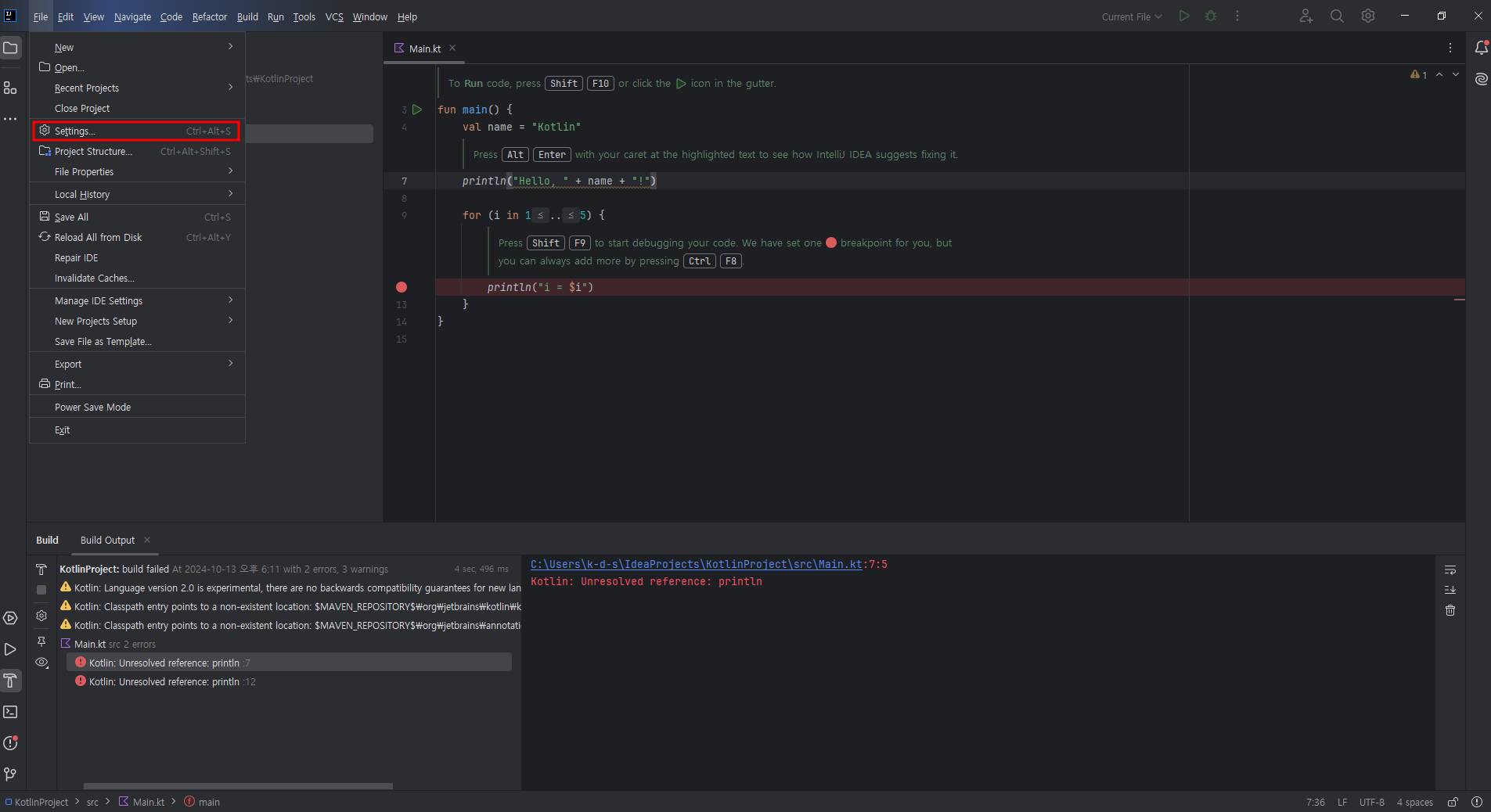Open the AI Assistant spiral icon
The width and height of the screenshot is (1491, 812).
click(1481, 79)
